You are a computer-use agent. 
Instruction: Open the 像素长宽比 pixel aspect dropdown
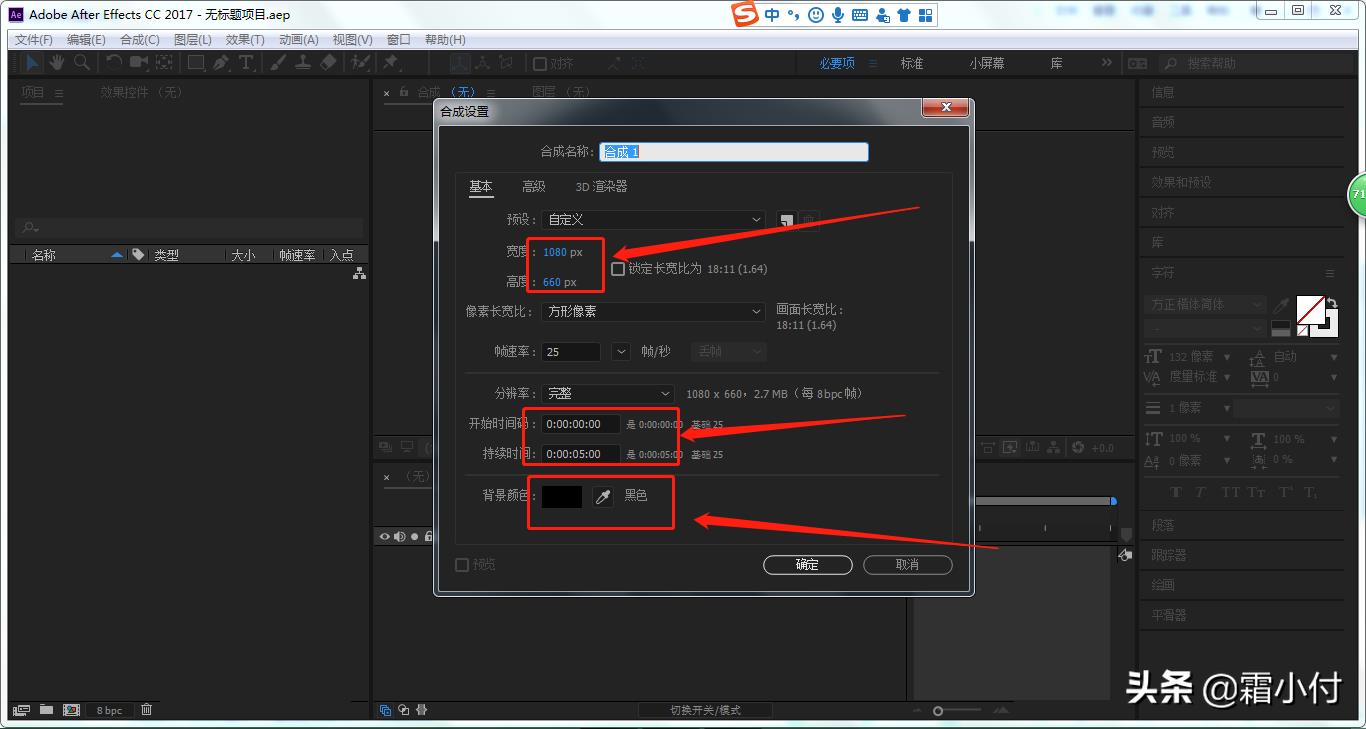click(655, 312)
